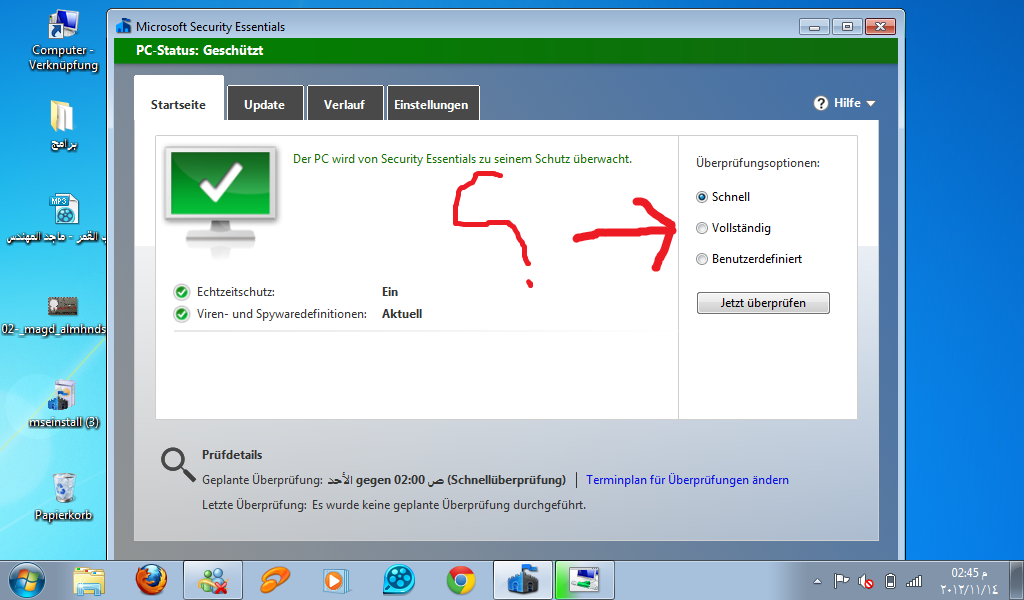Click the Jetzt überprüfen button
1024x600 pixels.
(x=763, y=303)
